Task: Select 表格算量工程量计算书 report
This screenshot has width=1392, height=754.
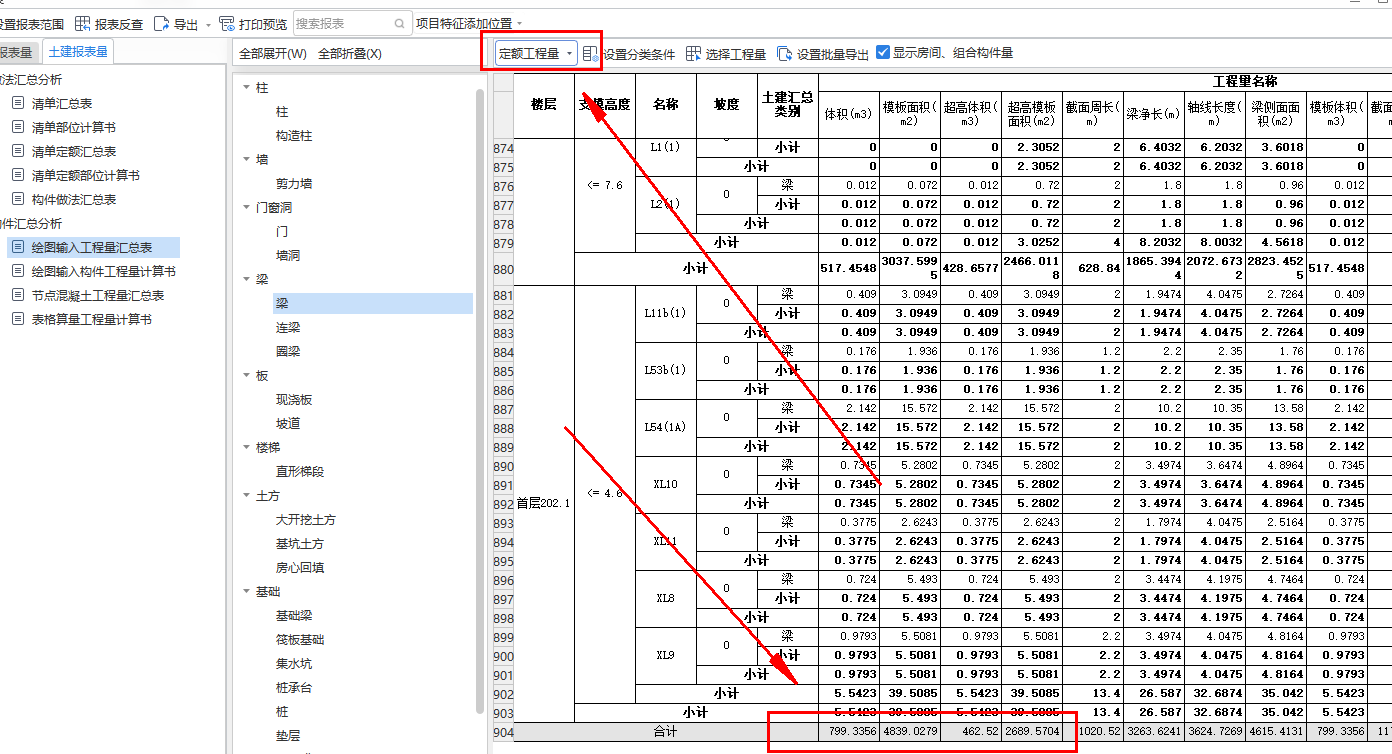Action: tap(92, 319)
